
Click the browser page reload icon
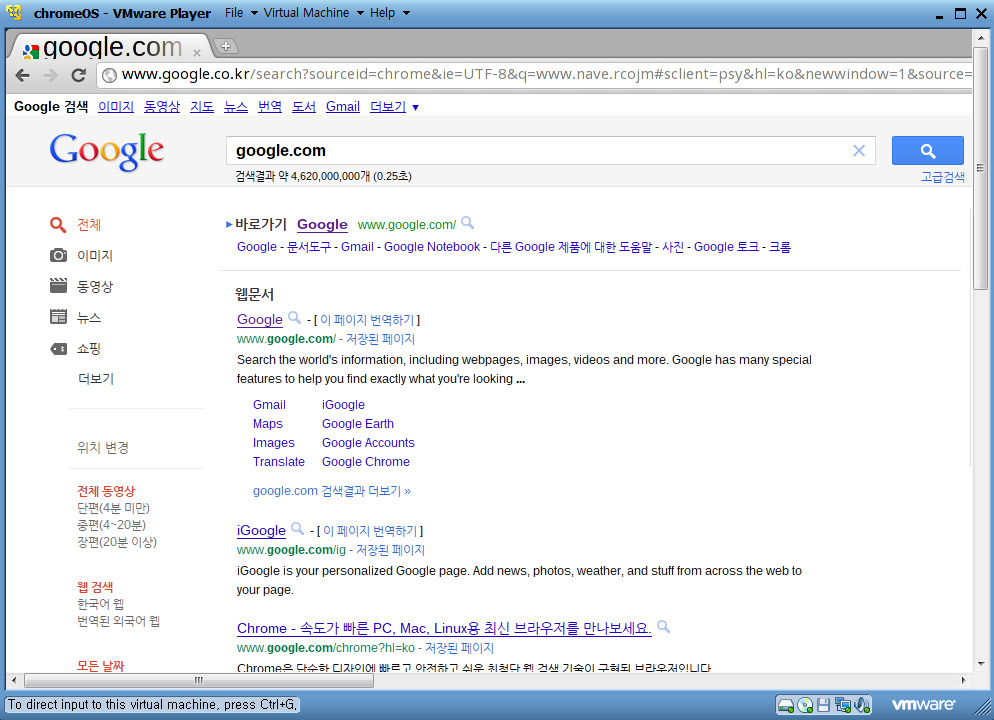pyautogui.click(x=78, y=74)
